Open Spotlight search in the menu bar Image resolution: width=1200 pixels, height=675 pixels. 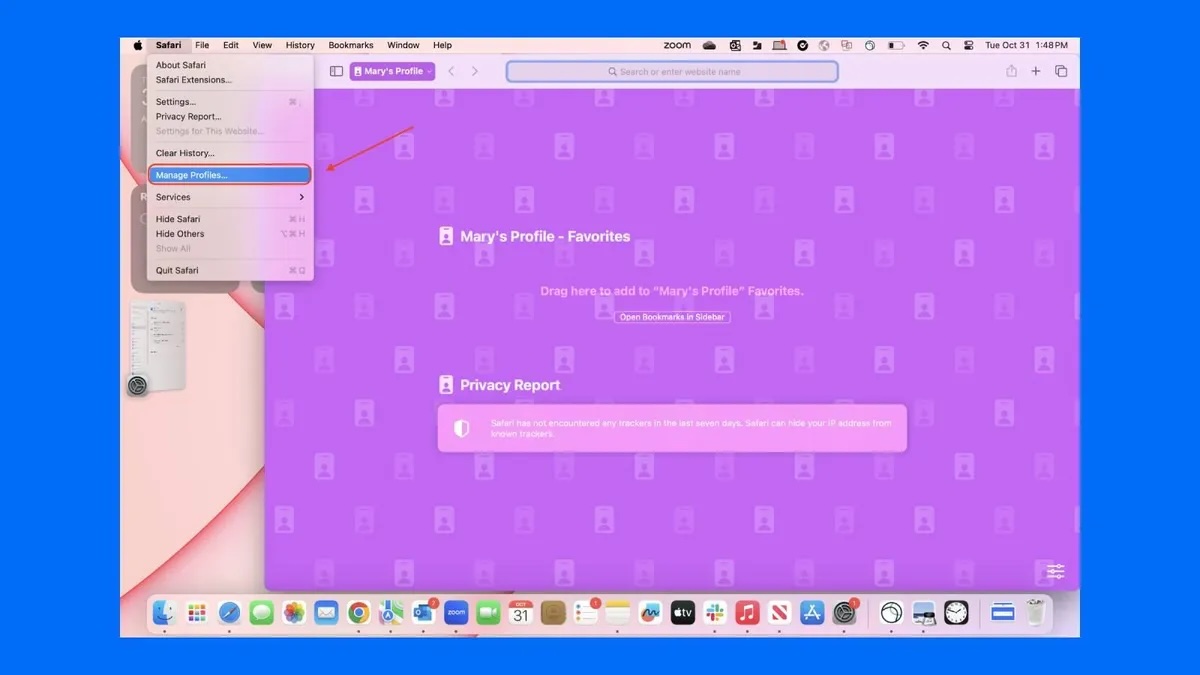(946, 45)
